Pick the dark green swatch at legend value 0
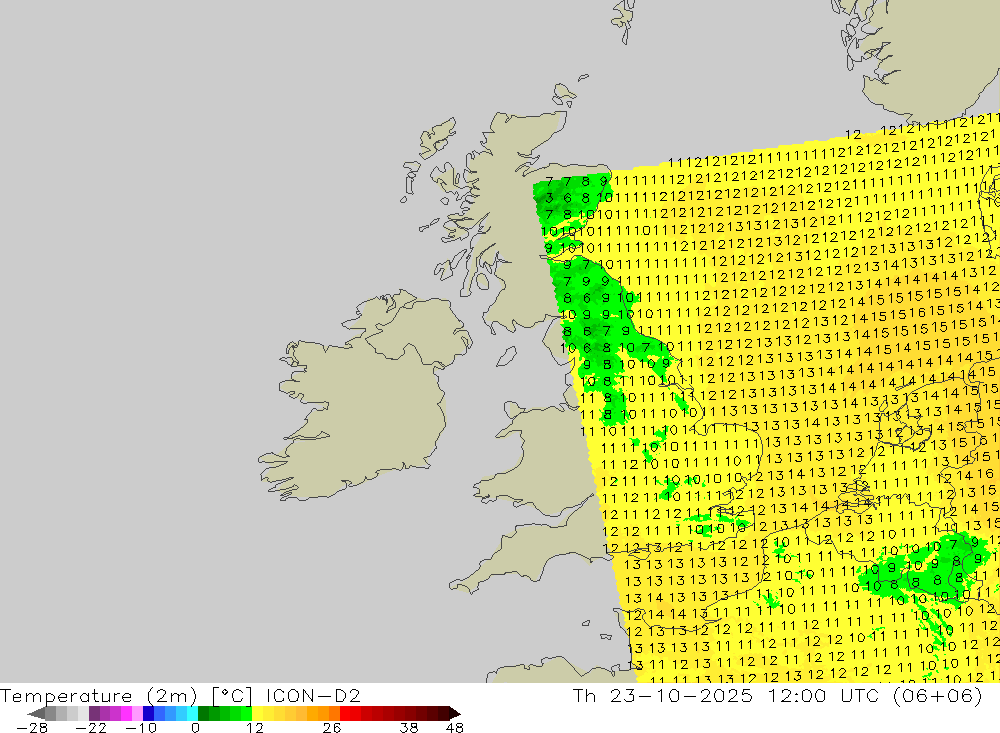Viewport: 1000px width, 733px height. click(203, 713)
